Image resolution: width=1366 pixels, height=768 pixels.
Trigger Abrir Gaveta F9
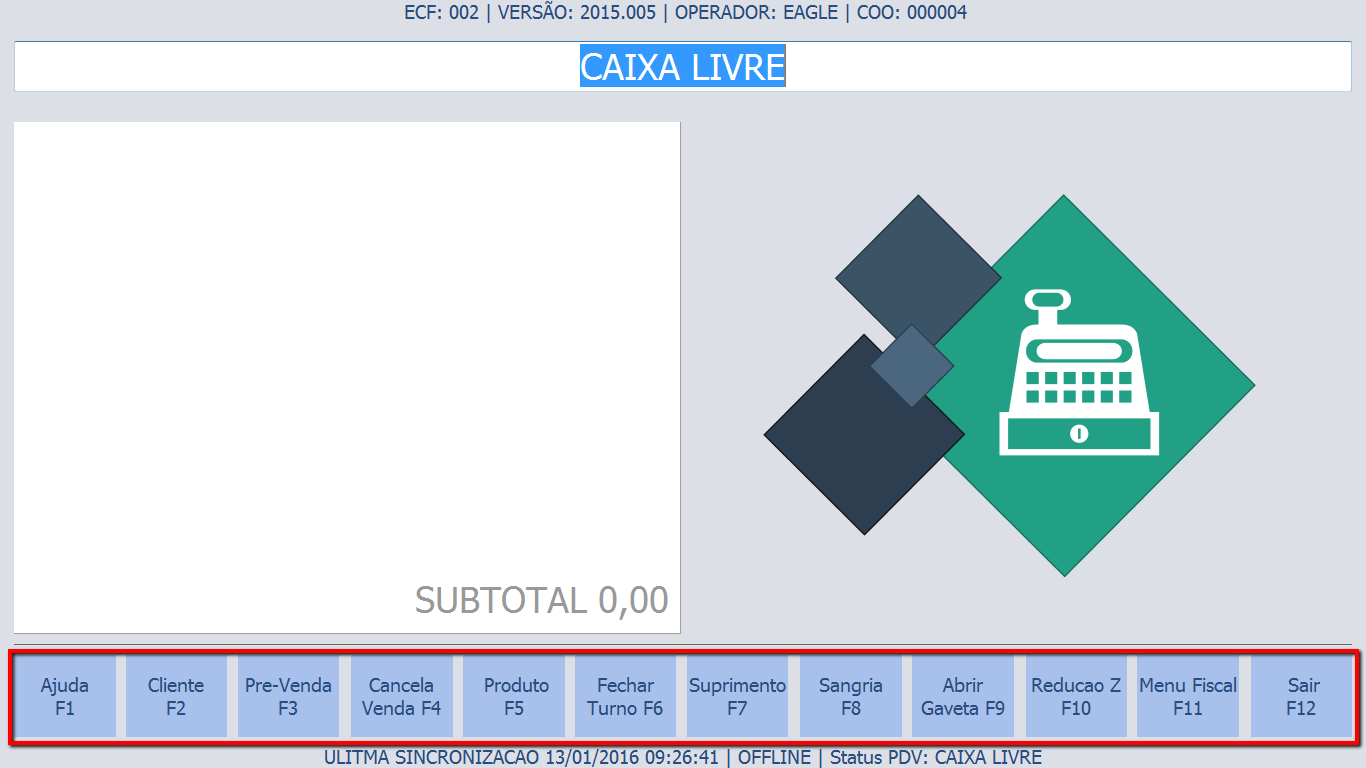(x=963, y=697)
